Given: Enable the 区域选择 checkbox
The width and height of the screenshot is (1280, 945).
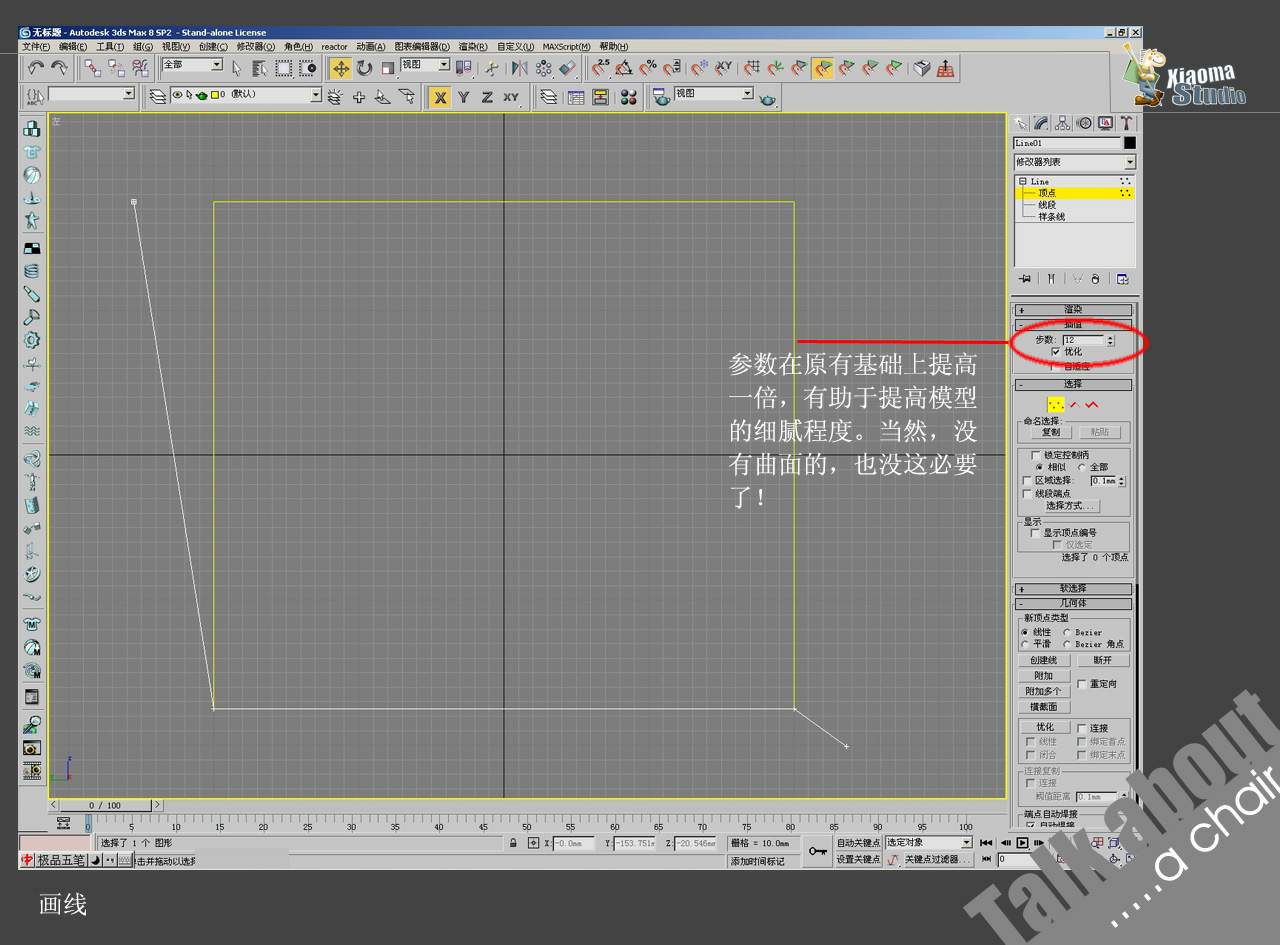Looking at the screenshot, I should (1027, 481).
